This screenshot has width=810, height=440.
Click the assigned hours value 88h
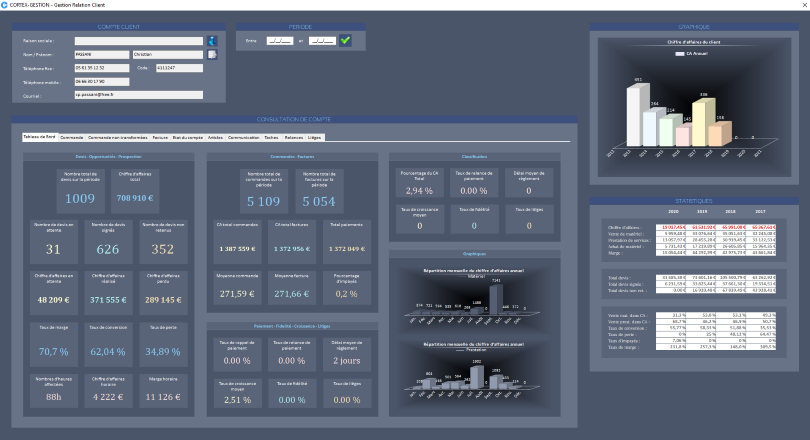point(53,397)
